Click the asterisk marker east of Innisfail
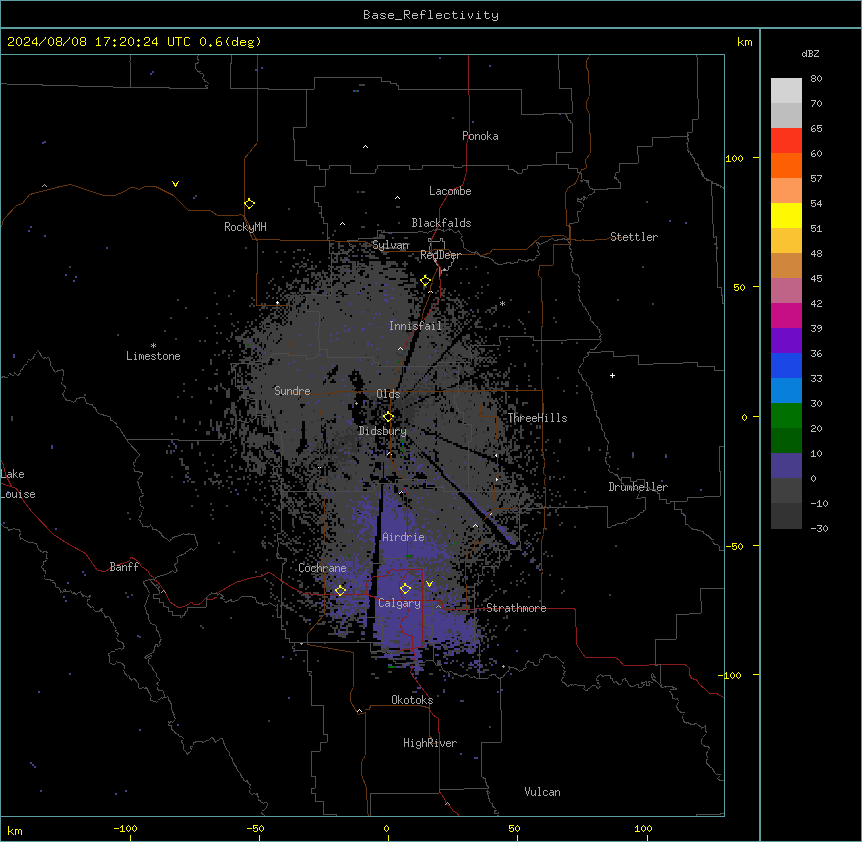The height and width of the screenshot is (842, 862). (x=502, y=303)
